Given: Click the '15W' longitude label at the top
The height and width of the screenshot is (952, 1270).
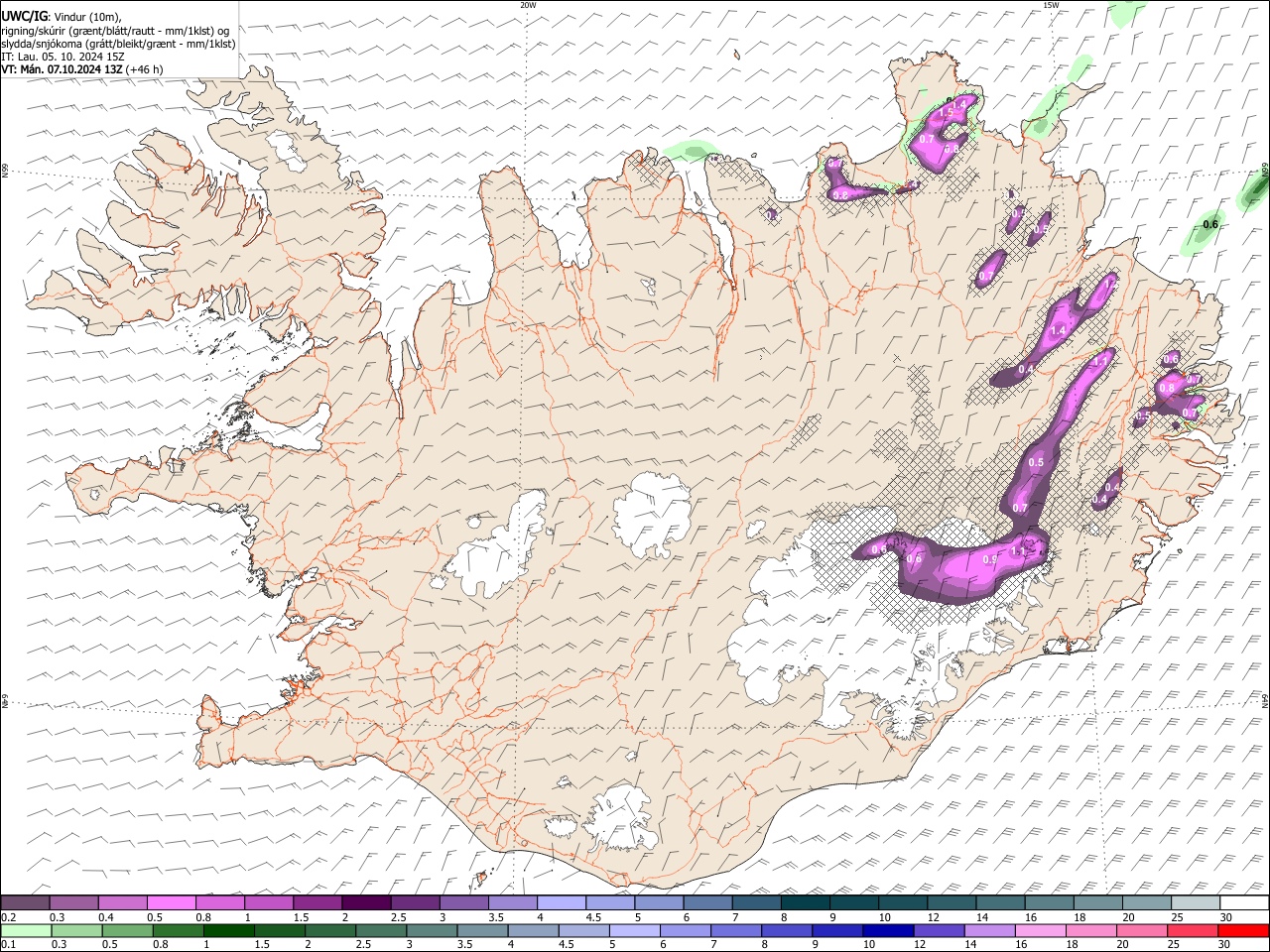Looking at the screenshot, I should pos(1051,5).
